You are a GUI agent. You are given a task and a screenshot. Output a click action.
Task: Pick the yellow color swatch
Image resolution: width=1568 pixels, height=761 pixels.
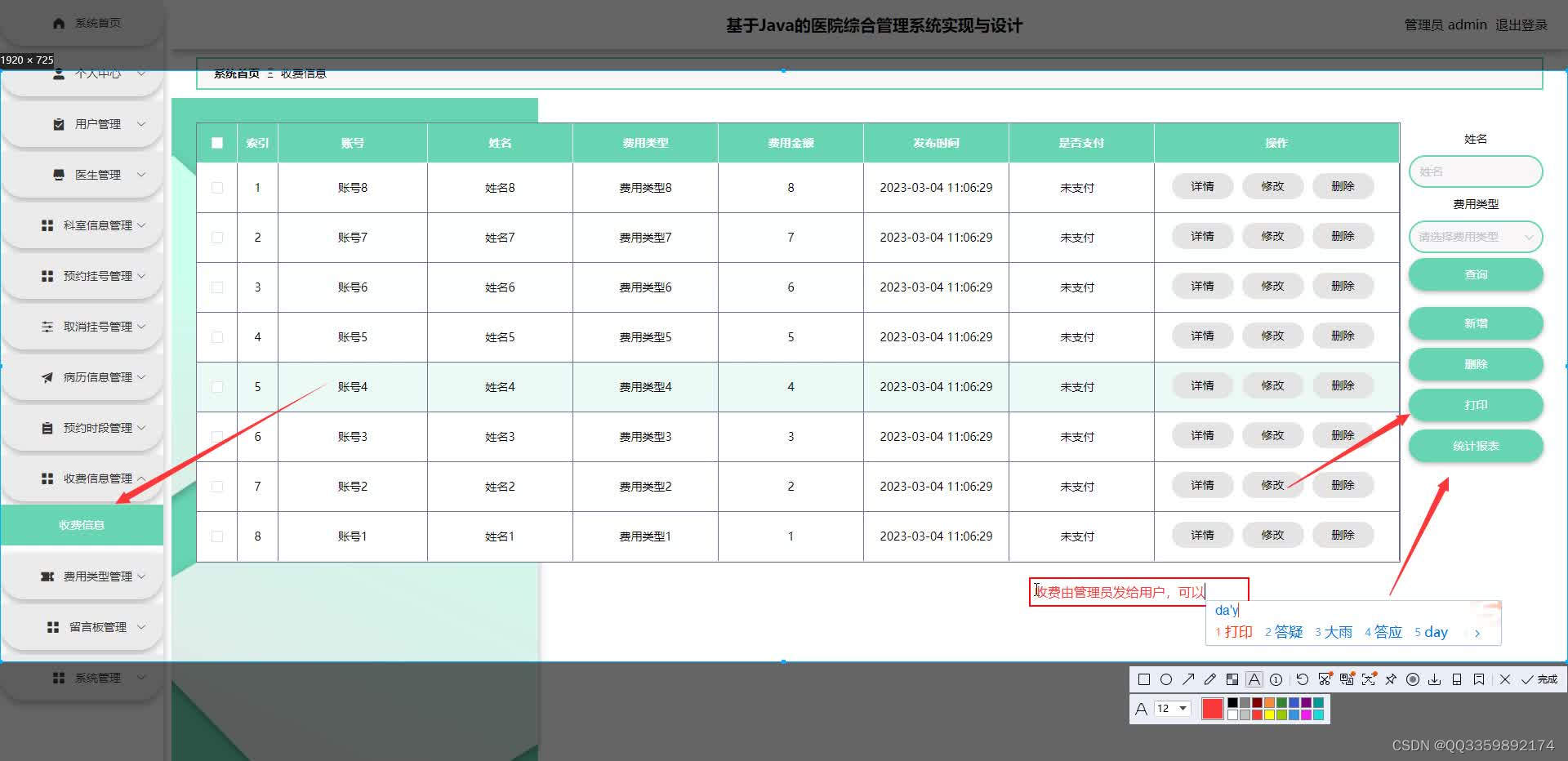click(x=1269, y=714)
